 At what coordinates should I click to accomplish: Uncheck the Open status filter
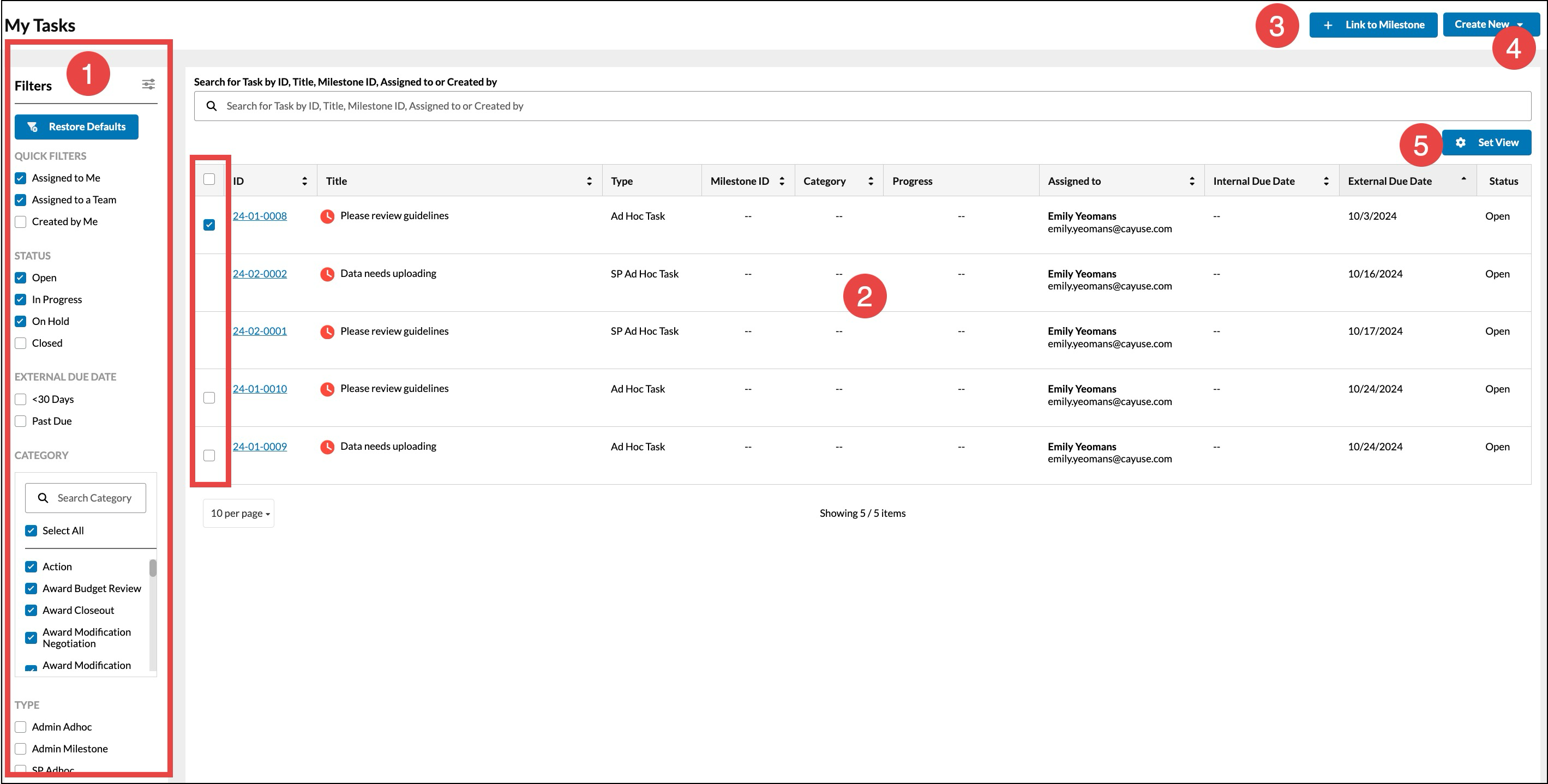20,278
